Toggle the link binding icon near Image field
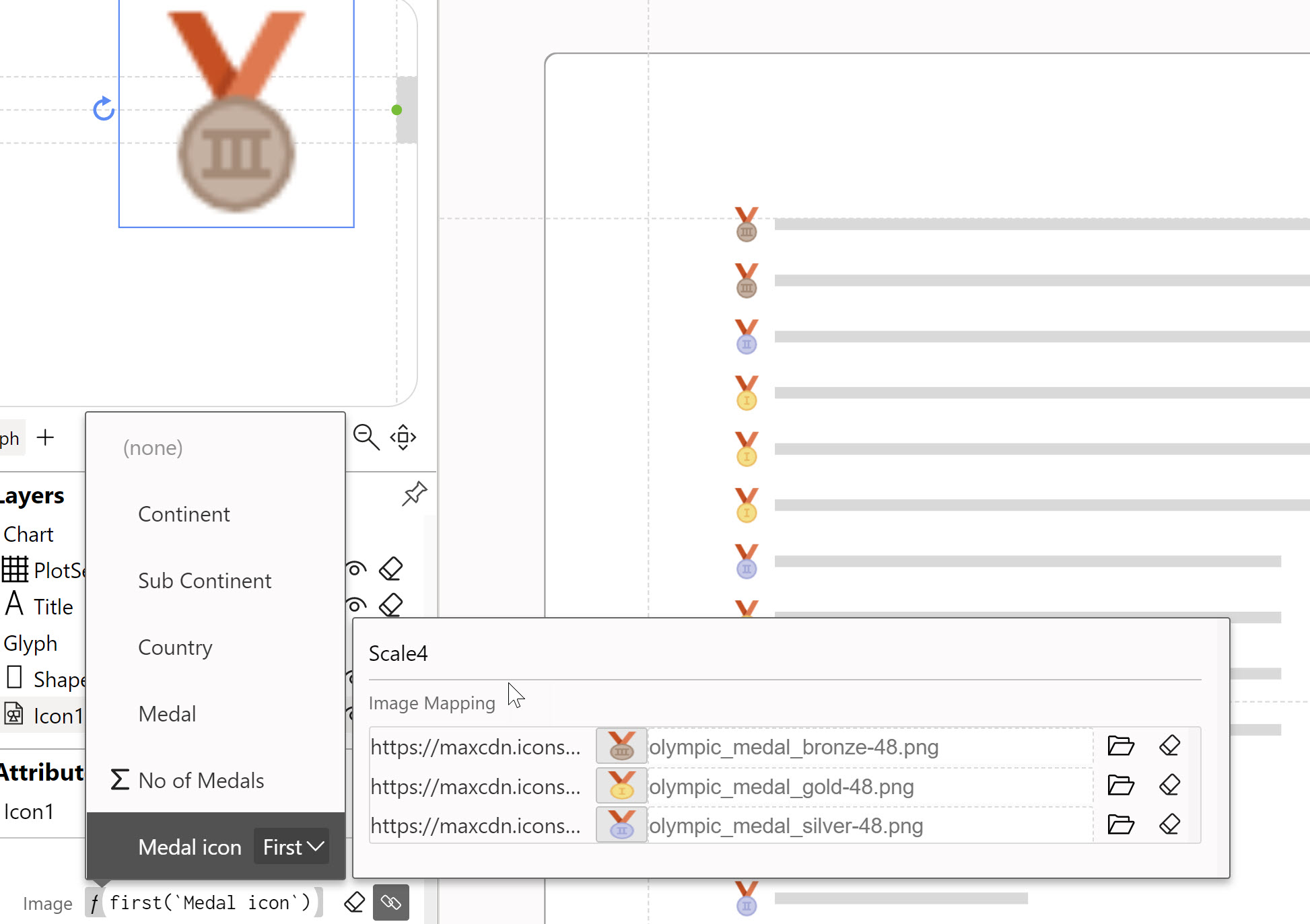This screenshot has height=924, width=1310. coord(391,902)
